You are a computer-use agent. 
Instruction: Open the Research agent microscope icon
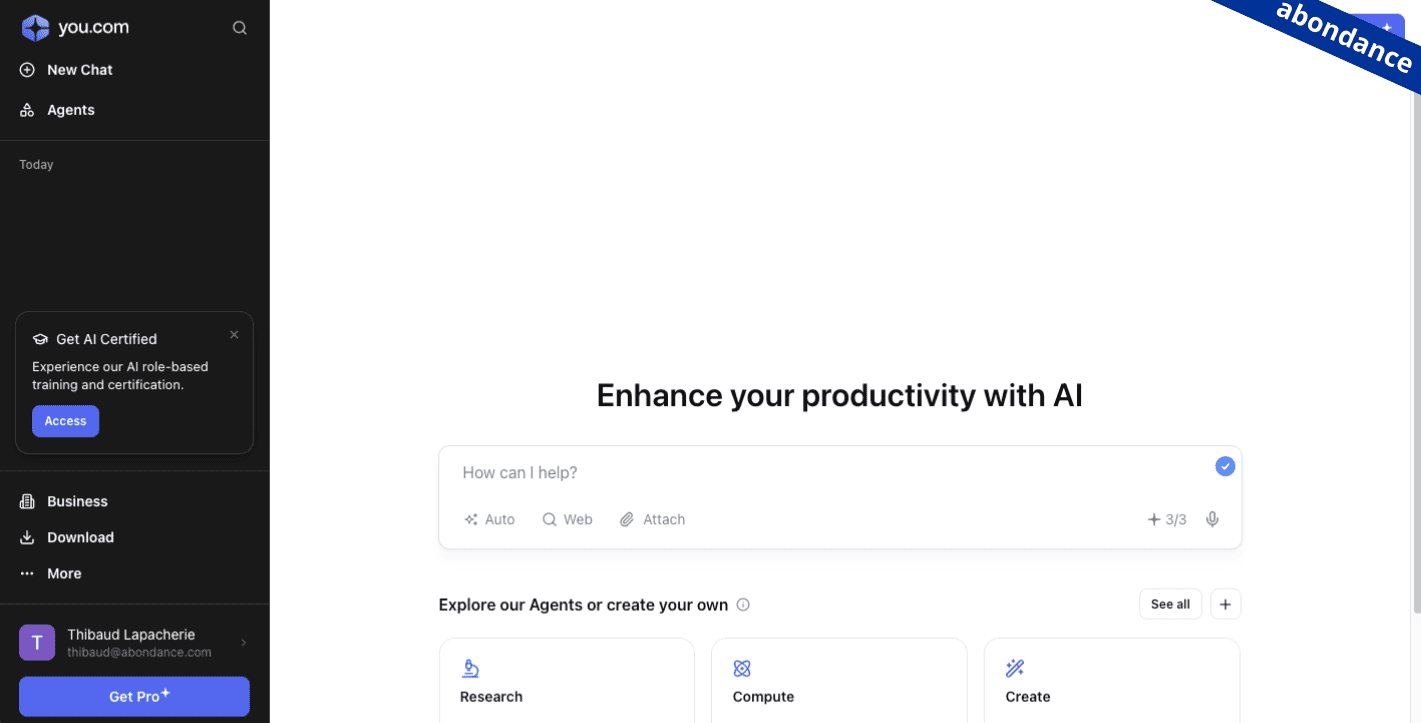coord(470,668)
